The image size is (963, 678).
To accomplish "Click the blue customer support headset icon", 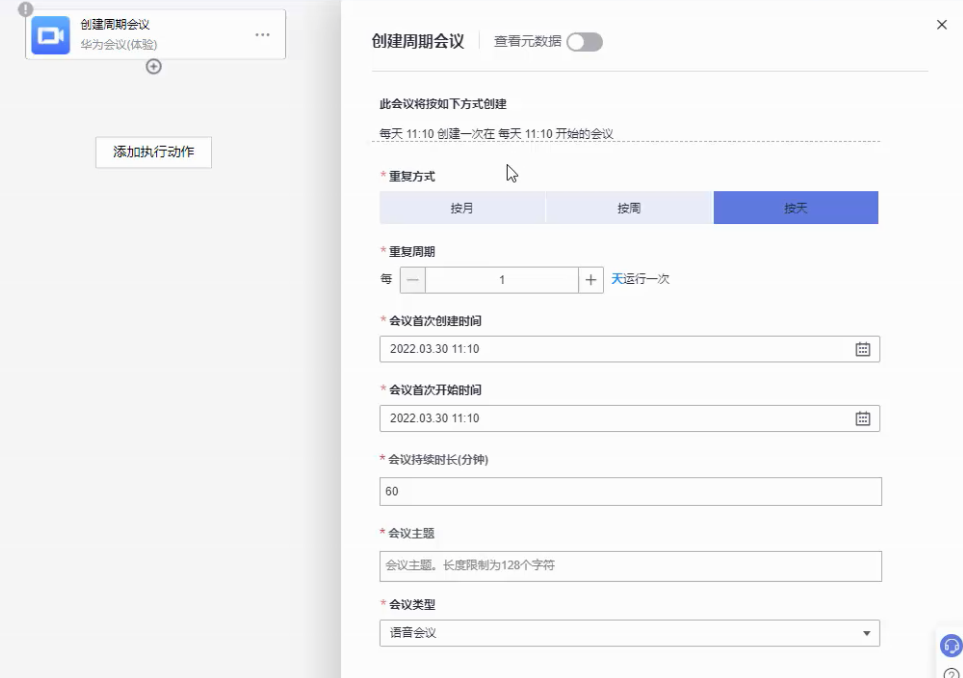I will click(x=951, y=646).
